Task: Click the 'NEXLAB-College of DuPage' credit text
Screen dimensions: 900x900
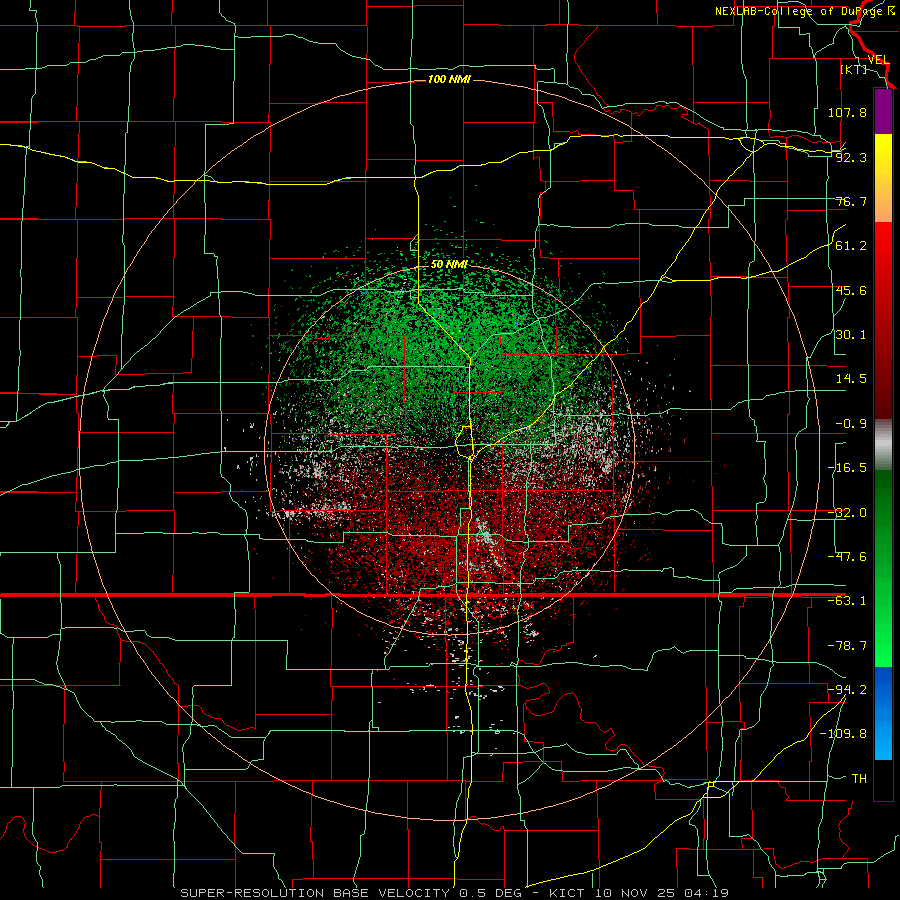Action: tap(797, 11)
